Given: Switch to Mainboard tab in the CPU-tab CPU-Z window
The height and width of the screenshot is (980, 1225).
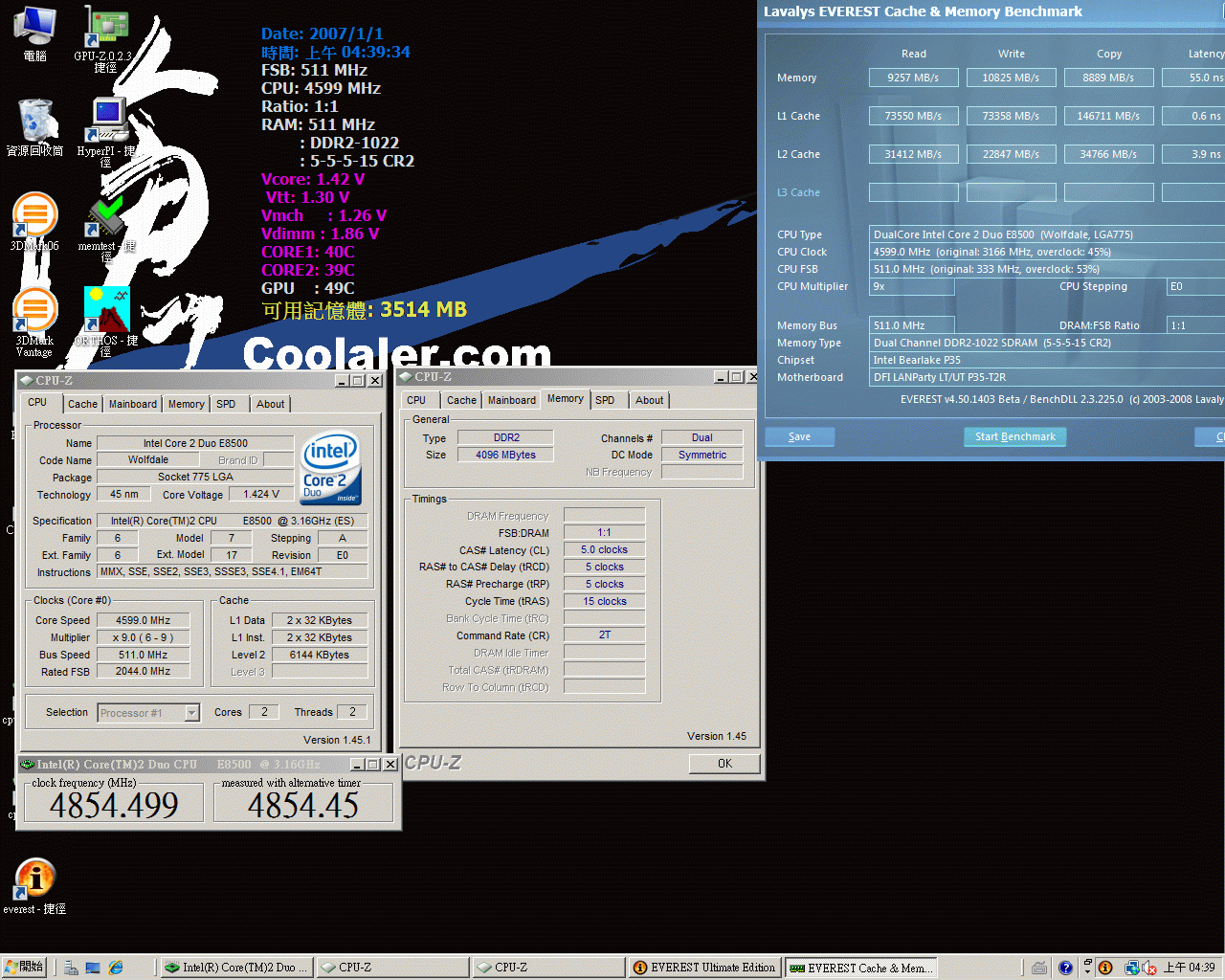Looking at the screenshot, I should point(133,404).
